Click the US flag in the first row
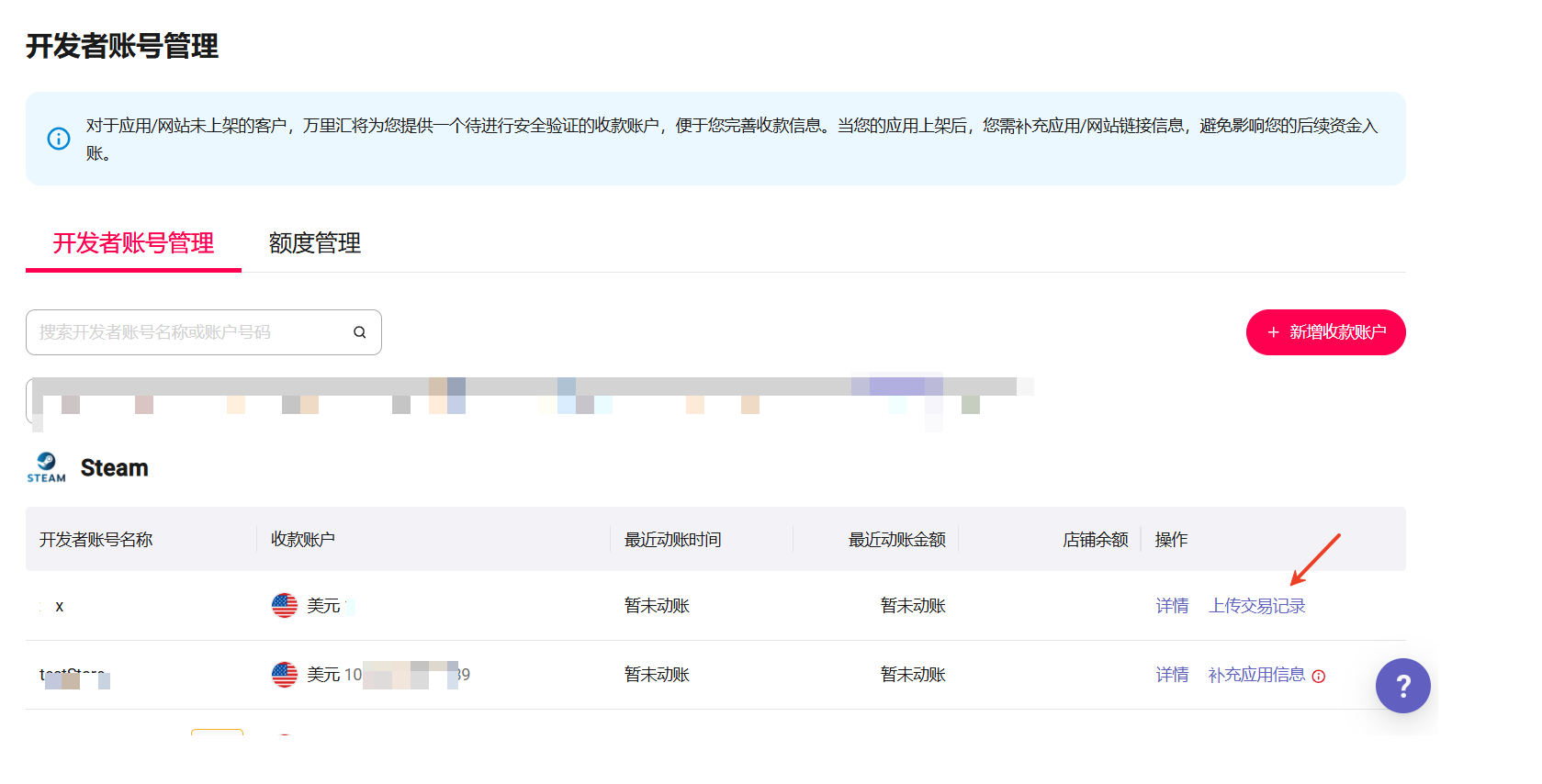 285,606
